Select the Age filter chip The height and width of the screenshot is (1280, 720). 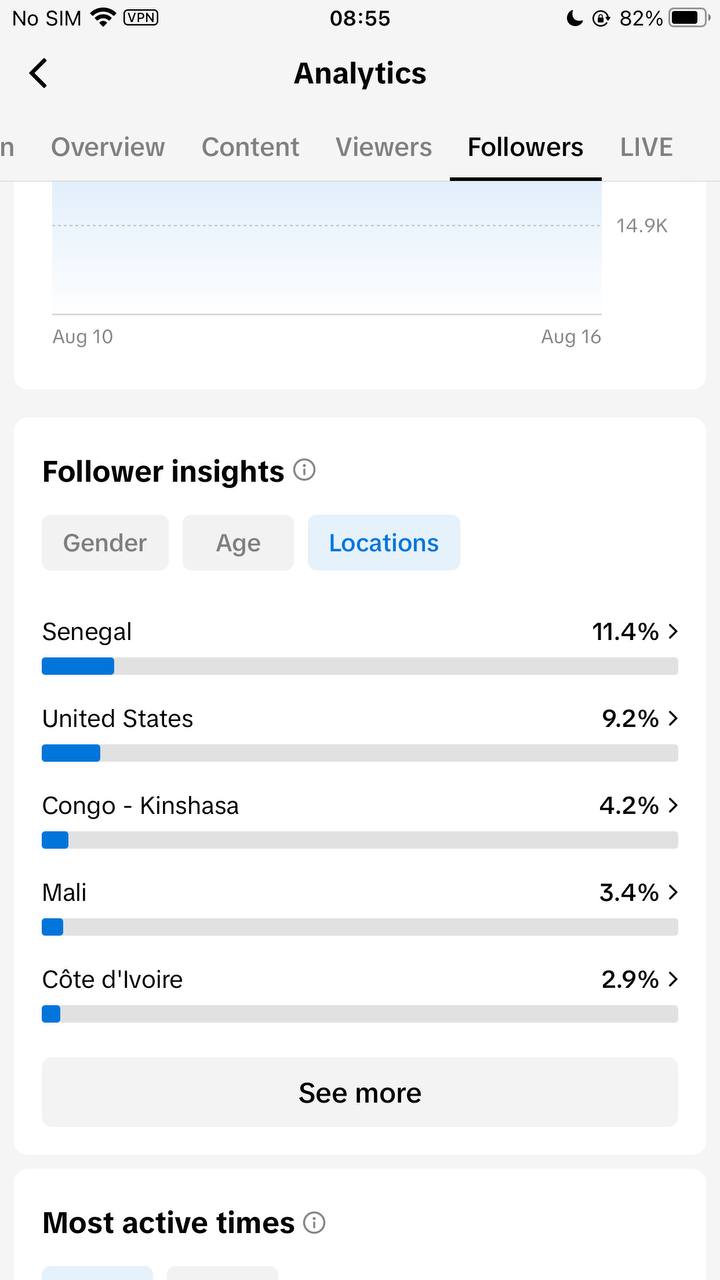click(x=238, y=543)
